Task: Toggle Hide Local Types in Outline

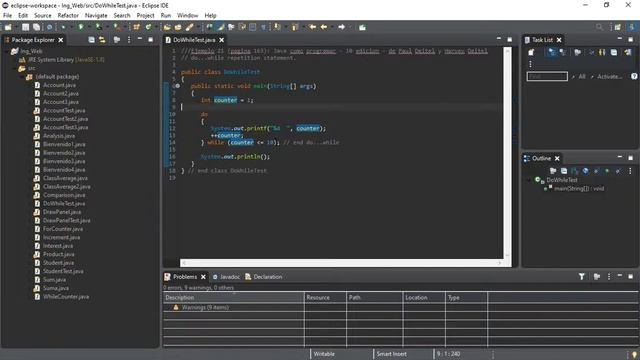Action: point(618,171)
